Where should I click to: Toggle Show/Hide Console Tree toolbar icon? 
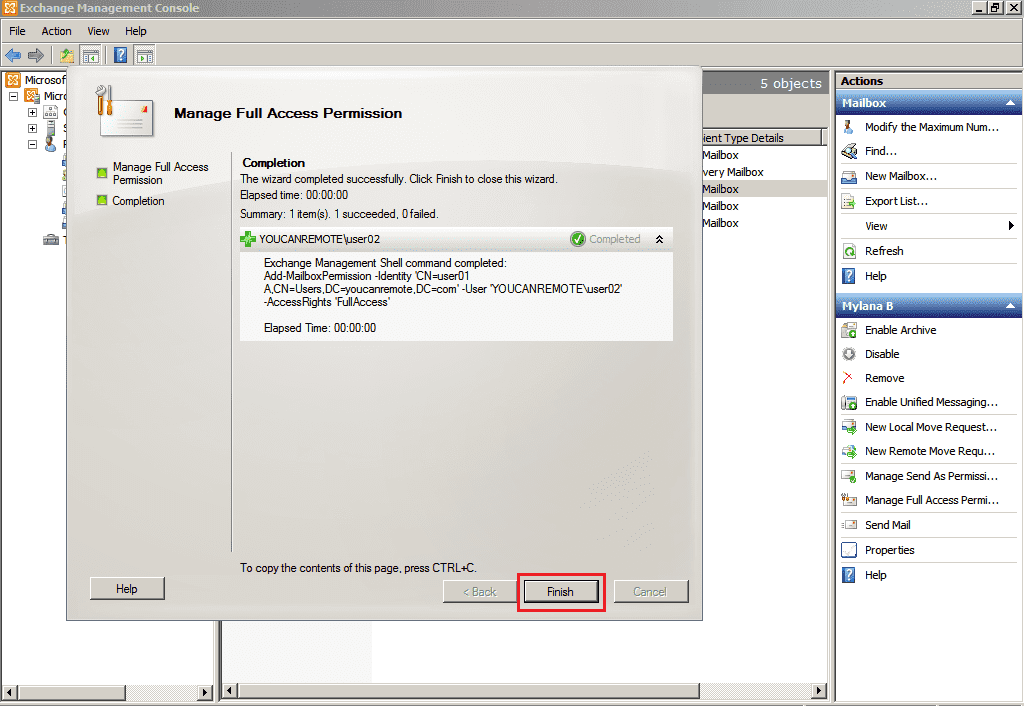[90, 55]
